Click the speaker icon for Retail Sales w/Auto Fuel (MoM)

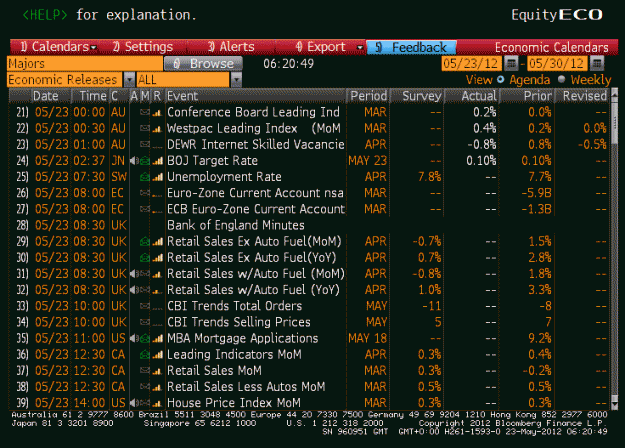(134, 274)
